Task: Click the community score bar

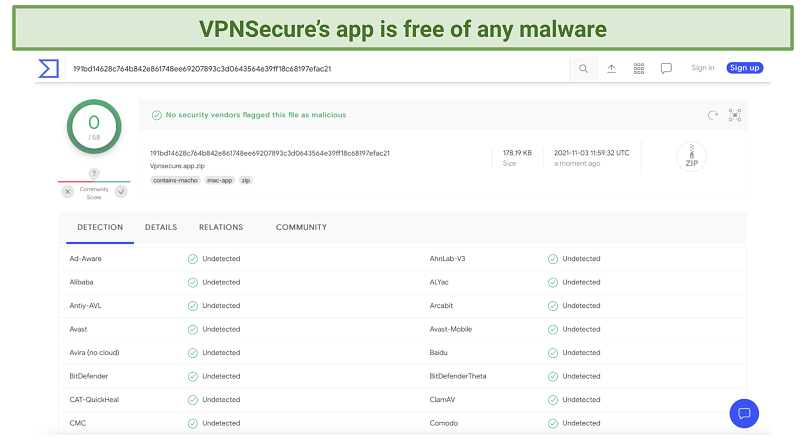Action: [x=94, y=181]
